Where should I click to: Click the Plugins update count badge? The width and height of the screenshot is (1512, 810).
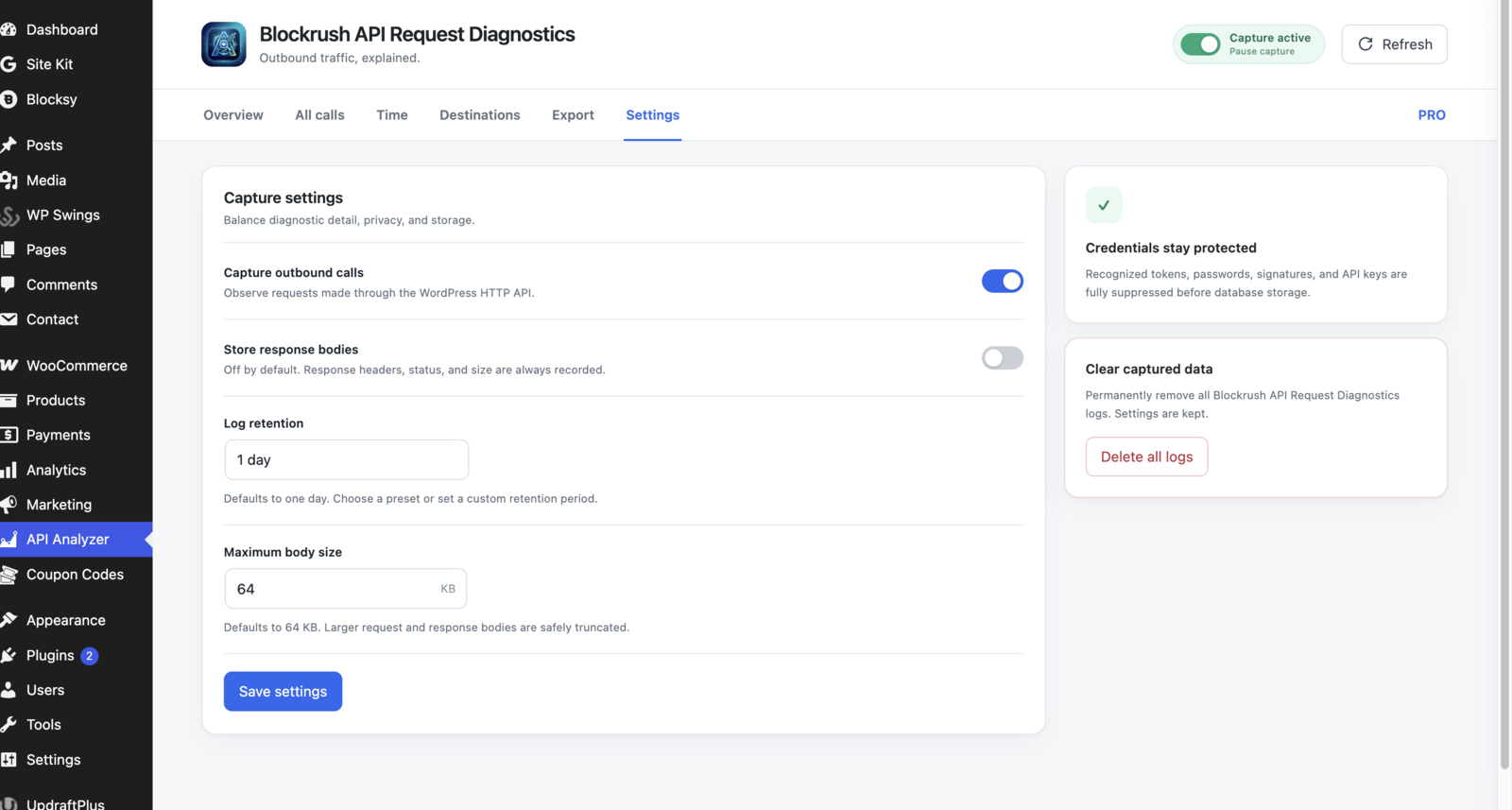click(89, 656)
